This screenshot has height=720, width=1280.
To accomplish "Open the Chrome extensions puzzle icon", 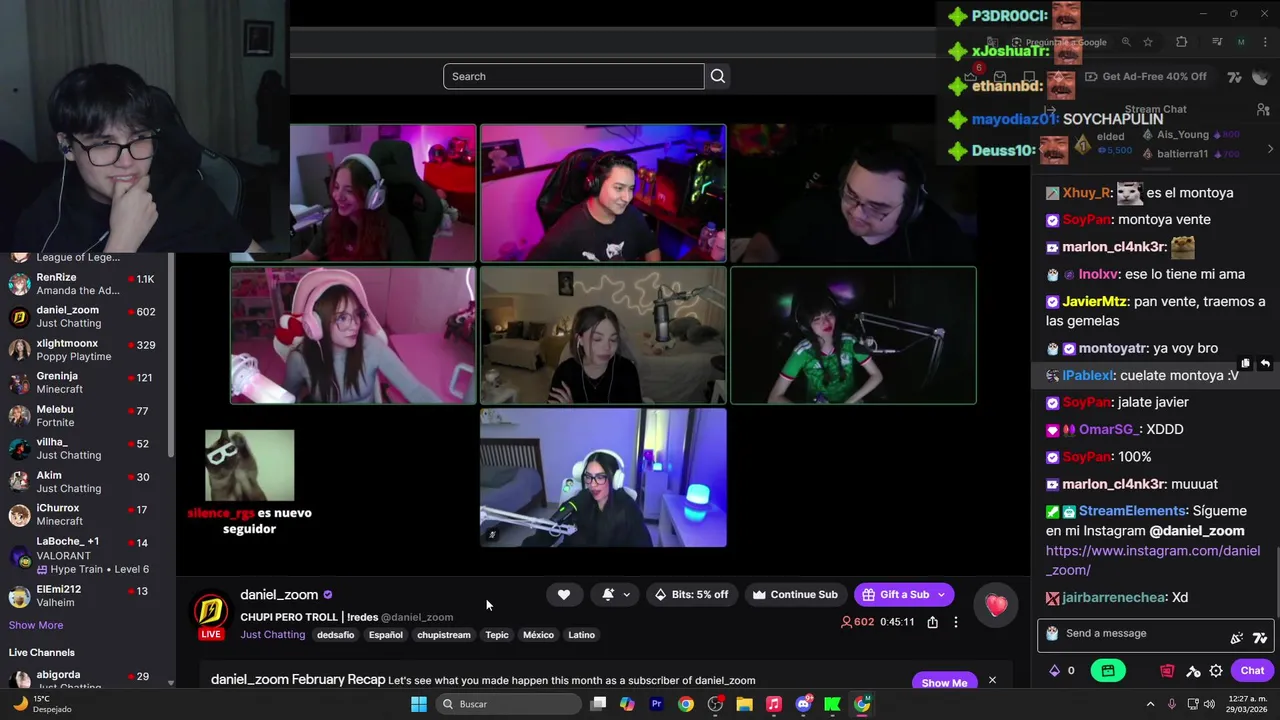I will click(1181, 42).
